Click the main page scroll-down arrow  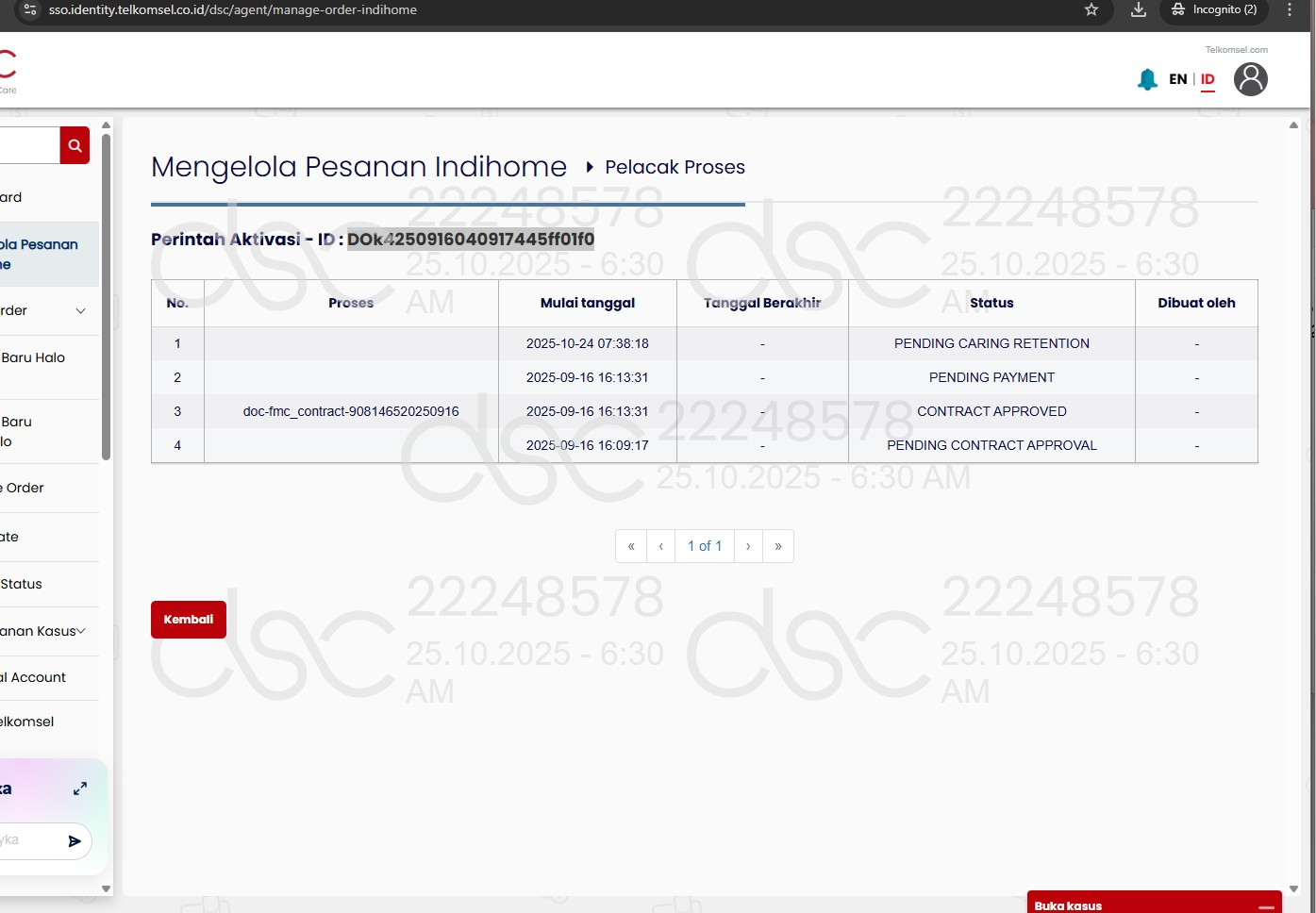pos(1293,888)
